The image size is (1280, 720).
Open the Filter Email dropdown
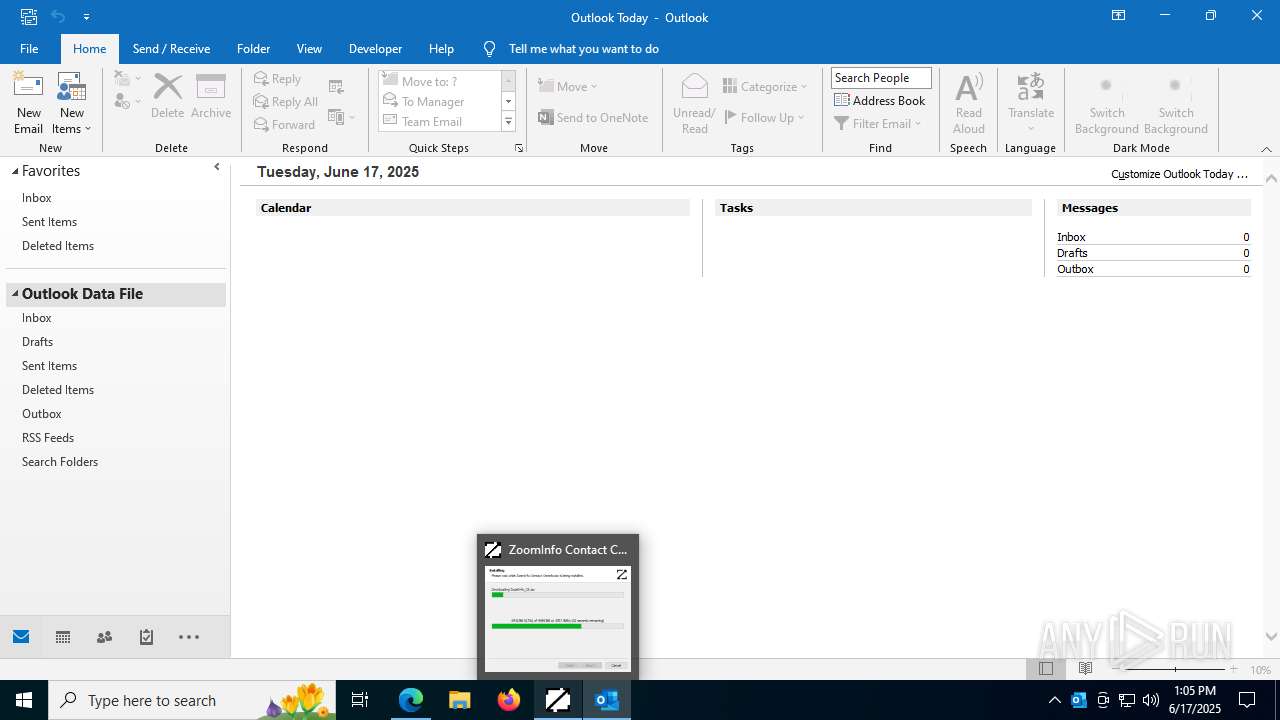[x=878, y=123]
